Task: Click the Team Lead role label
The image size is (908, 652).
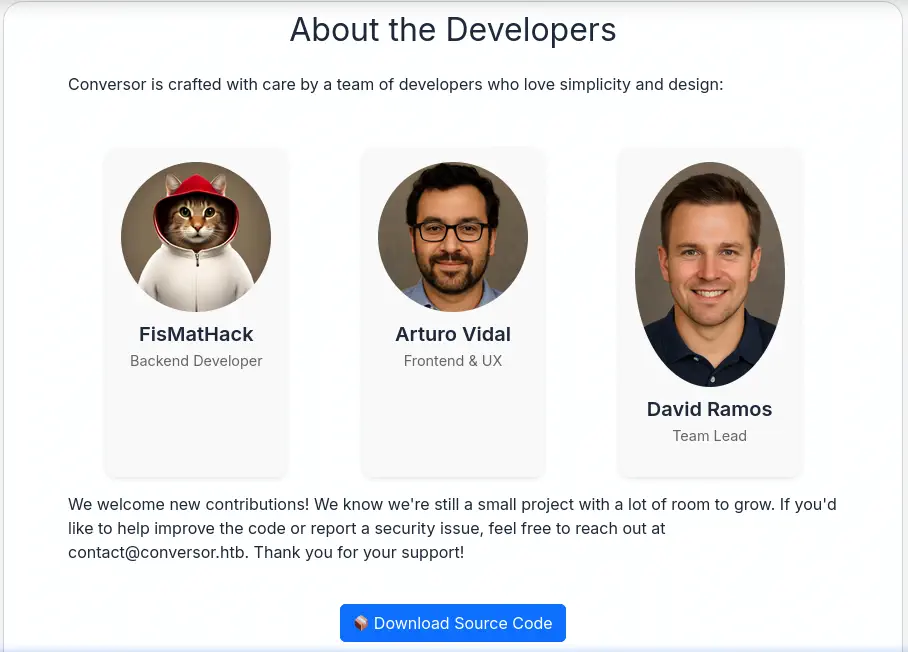Action: [x=710, y=436]
